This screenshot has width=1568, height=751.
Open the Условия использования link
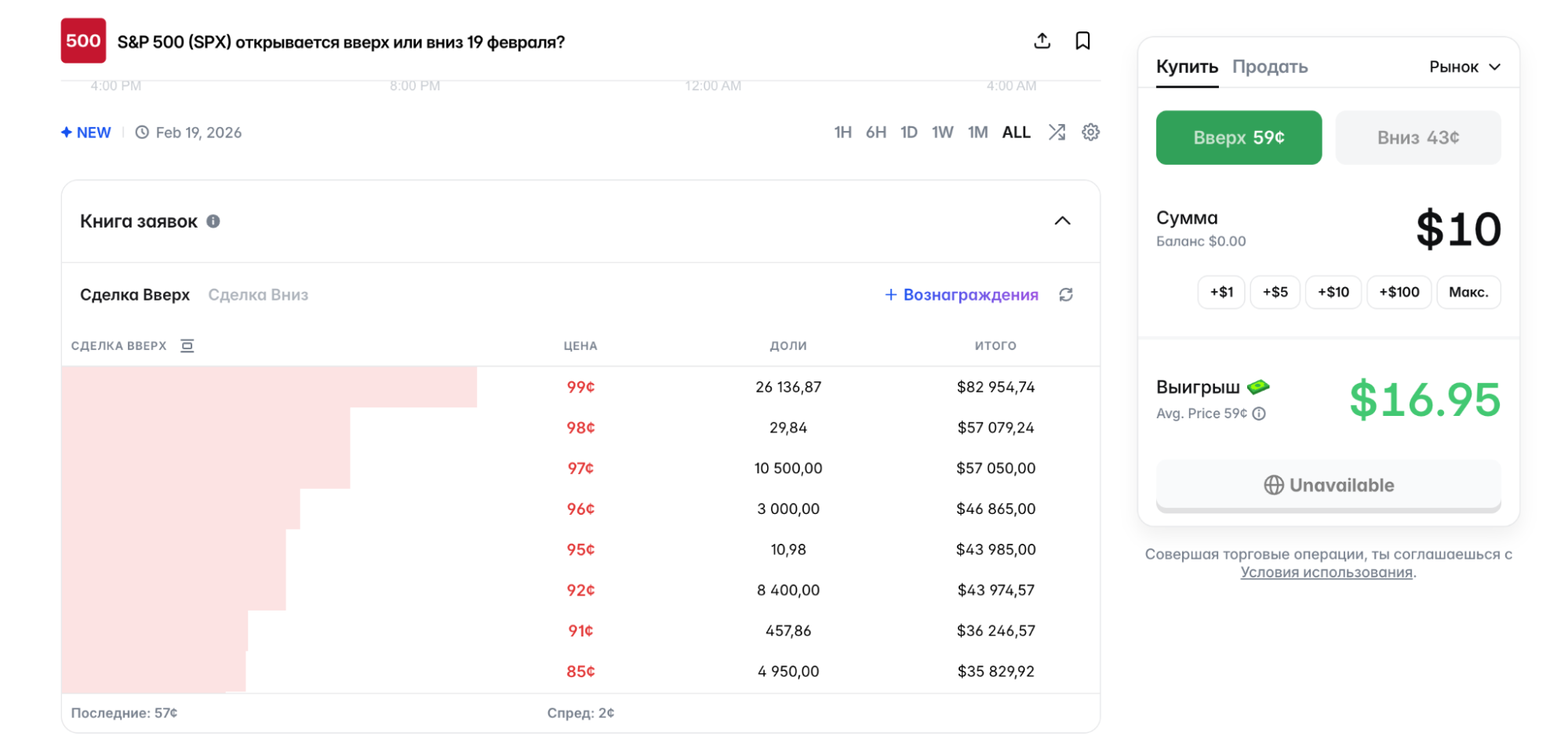[1326, 572]
